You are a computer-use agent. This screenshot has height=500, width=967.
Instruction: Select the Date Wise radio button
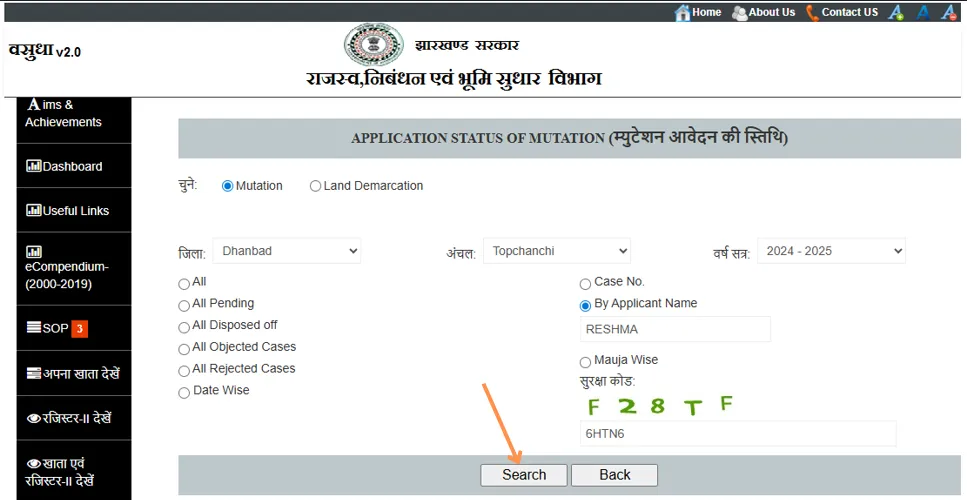coord(184,393)
